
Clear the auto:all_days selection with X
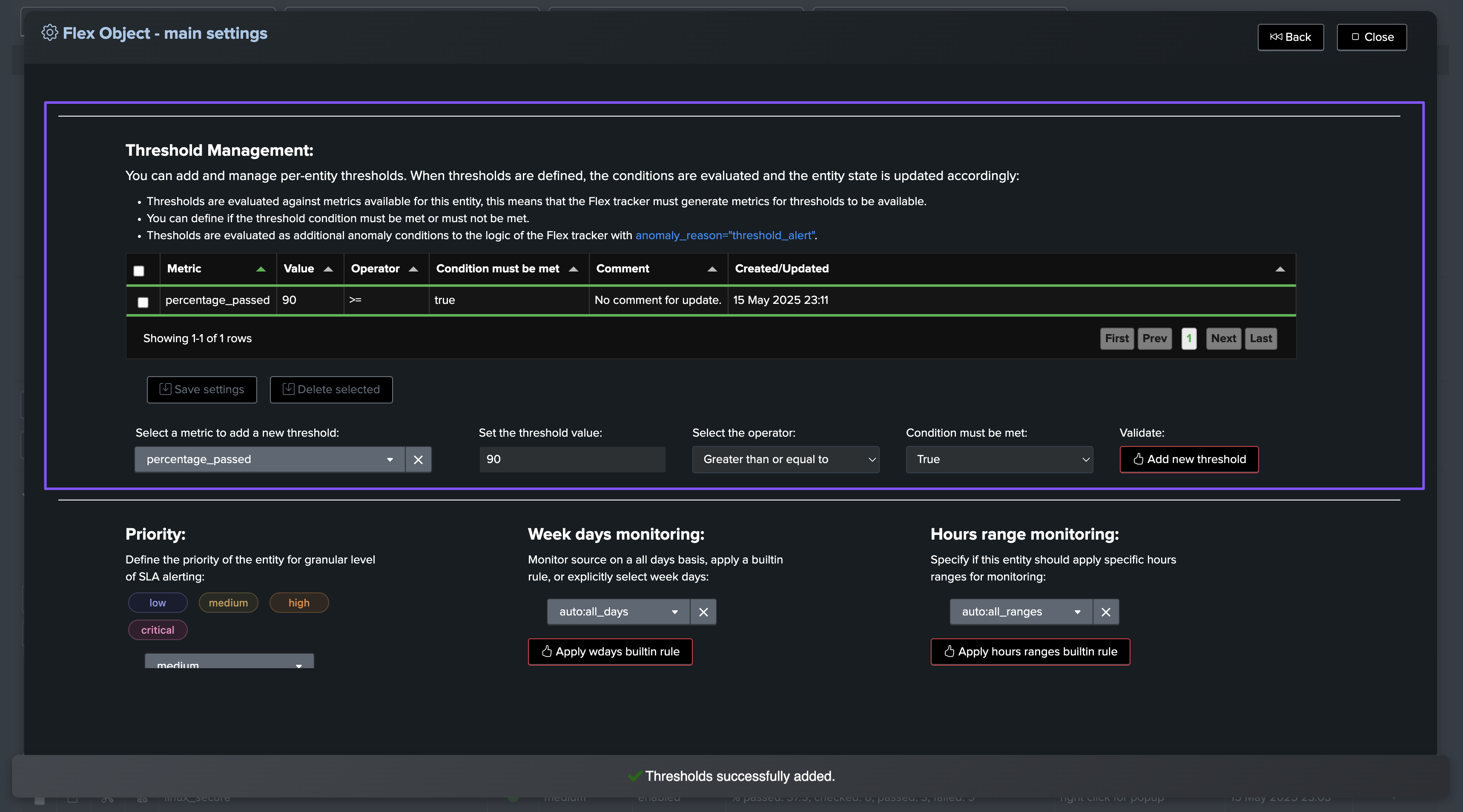(x=703, y=612)
